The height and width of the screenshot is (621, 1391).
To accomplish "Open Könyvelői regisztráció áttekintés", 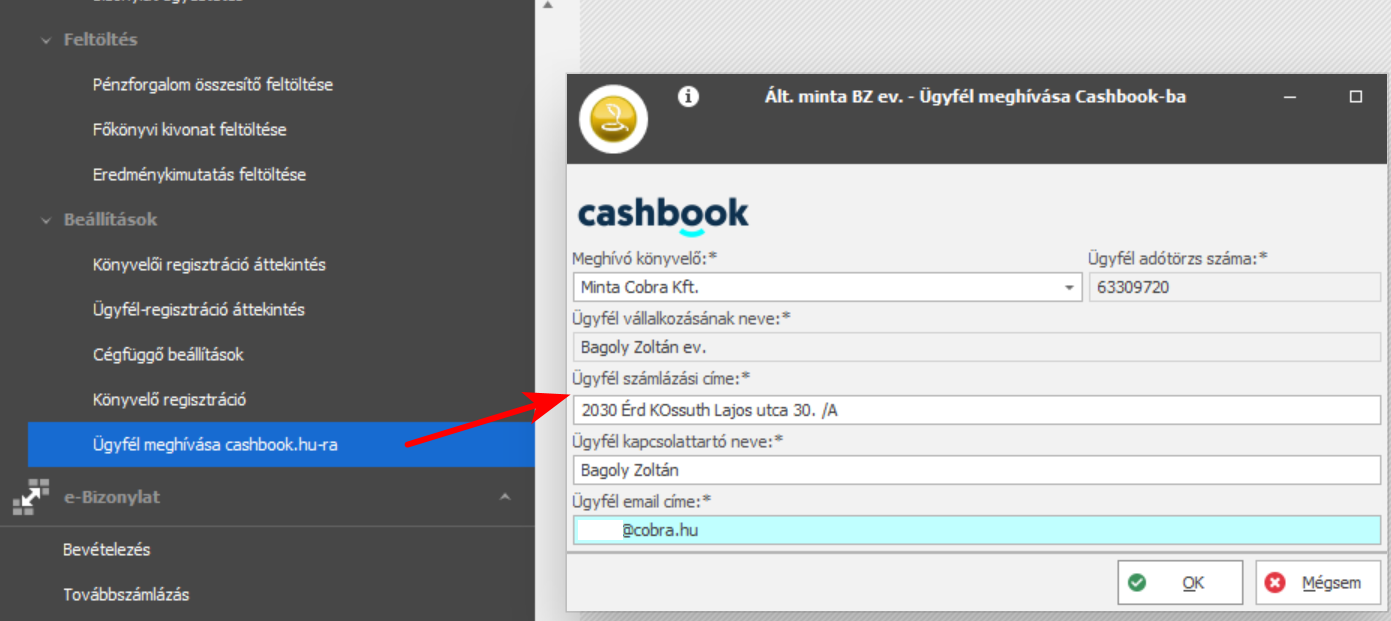I will (208, 265).
